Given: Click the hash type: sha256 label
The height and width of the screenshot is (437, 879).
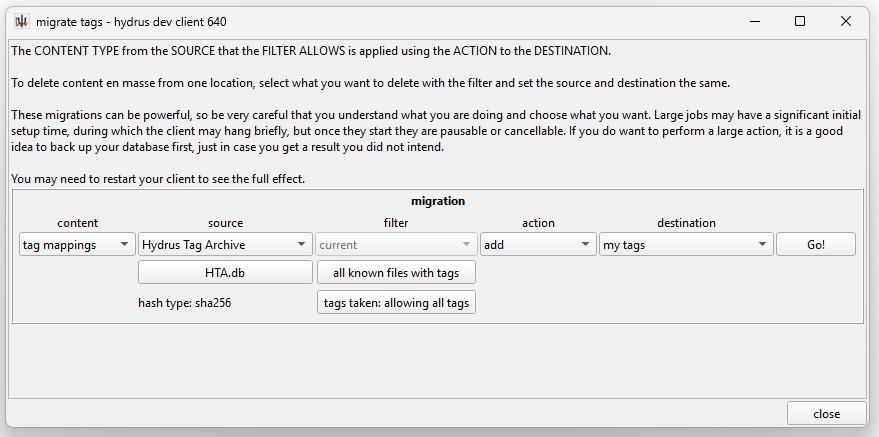Looking at the screenshot, I should [x=186, y=302].
